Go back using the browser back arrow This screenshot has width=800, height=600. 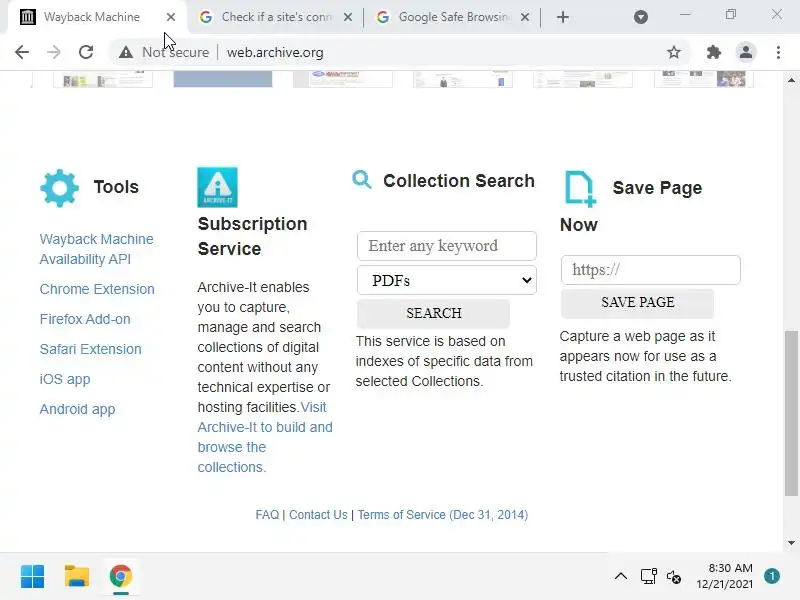point(22,52)
